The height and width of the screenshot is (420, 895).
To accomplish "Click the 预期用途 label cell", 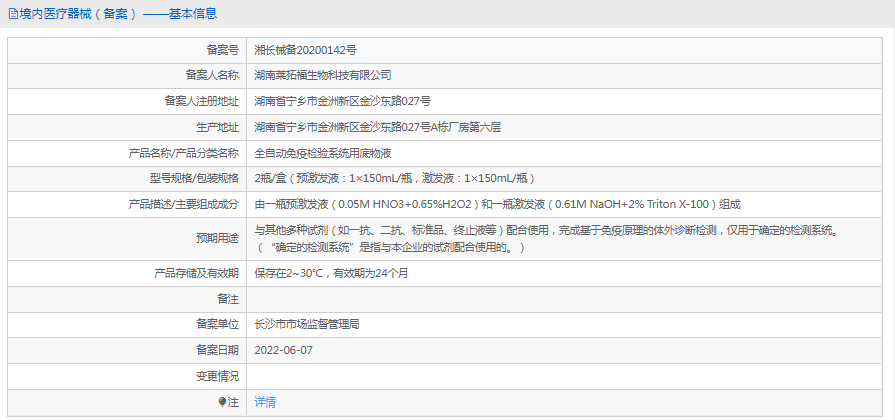I will point(127,239).
